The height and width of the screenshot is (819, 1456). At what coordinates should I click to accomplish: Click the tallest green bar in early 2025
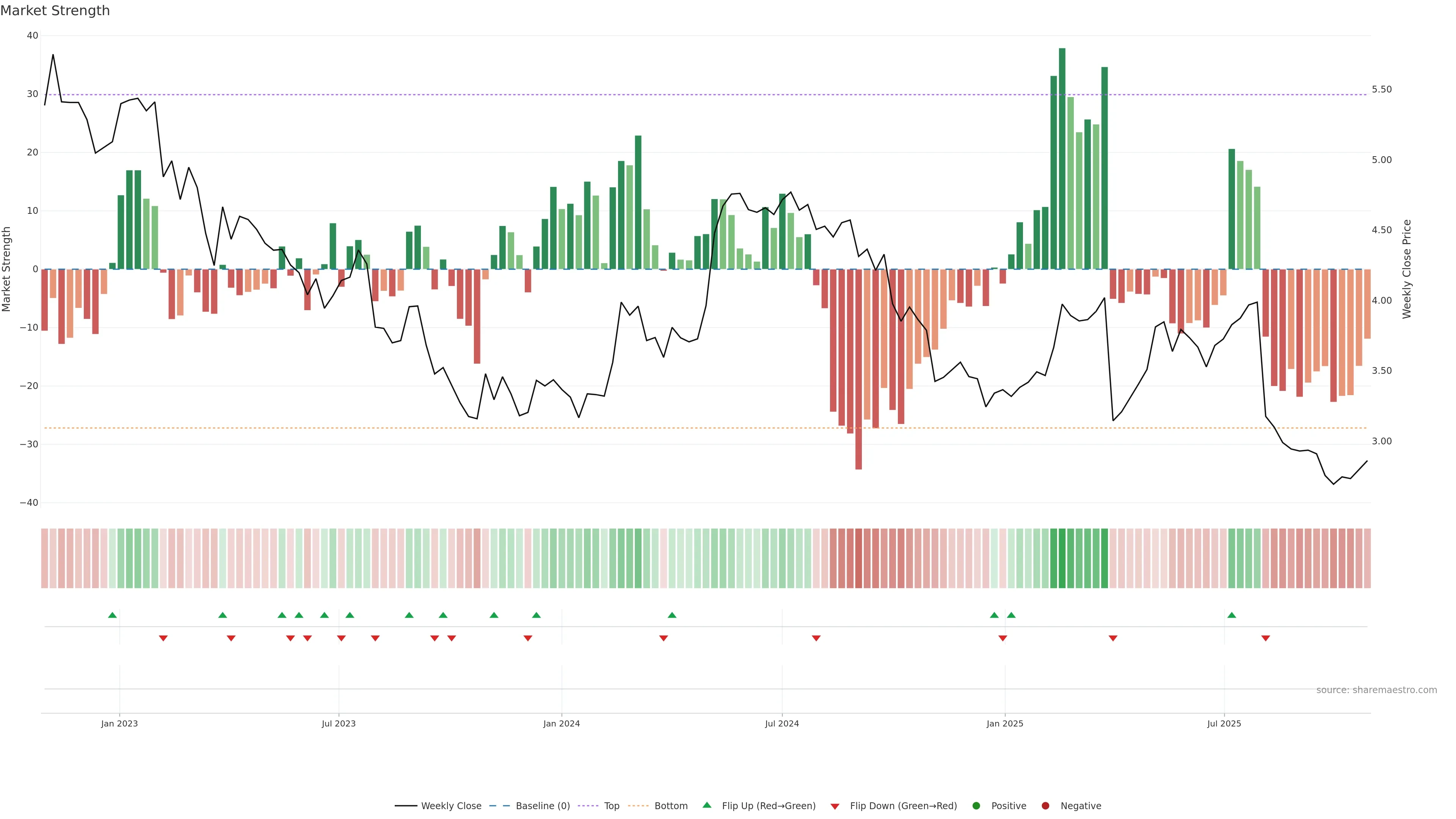pos(1062,158)
